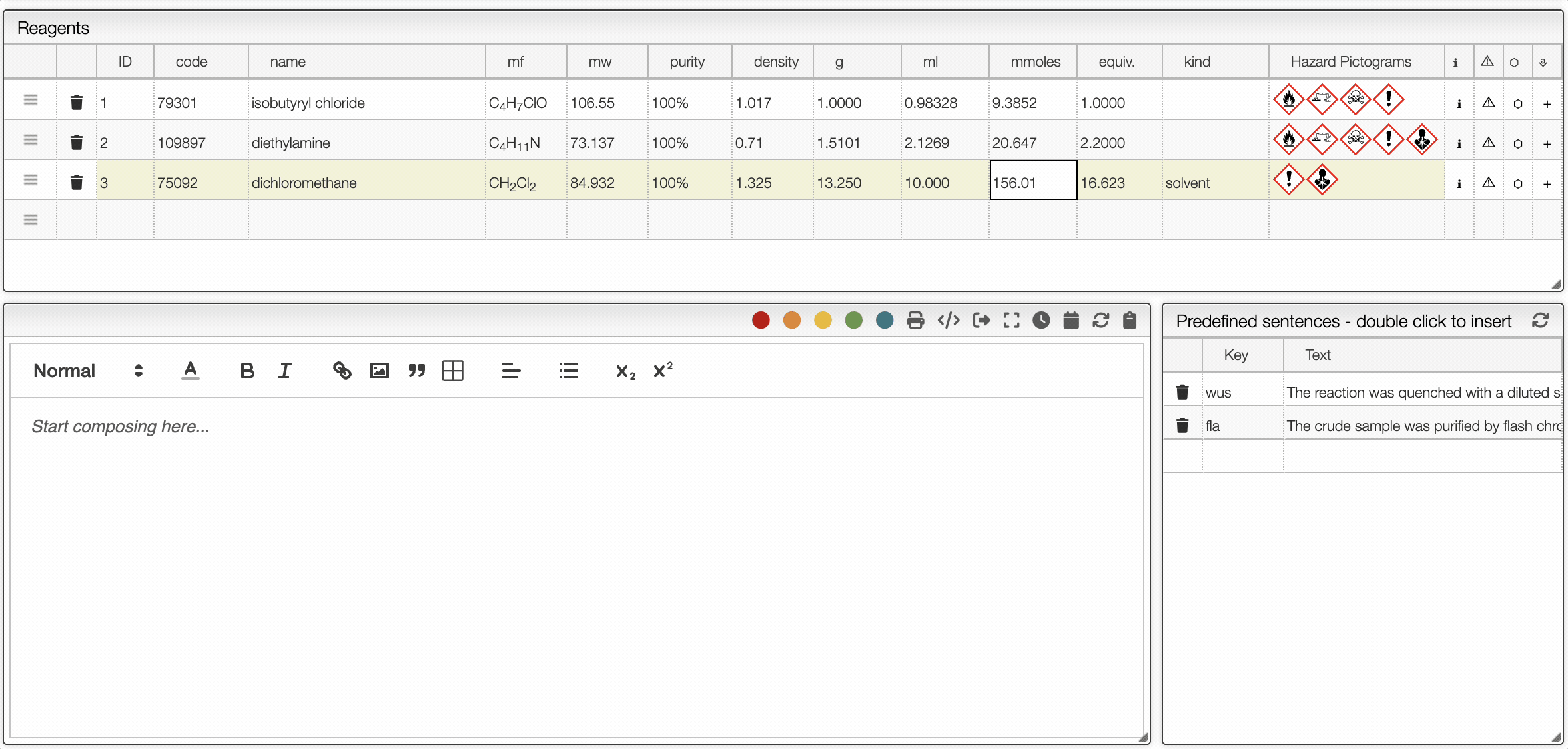Delete the isobutyryl chloride reagent row
The height and width of the screenshot is (749, 1568).
[x=77, y=103]
